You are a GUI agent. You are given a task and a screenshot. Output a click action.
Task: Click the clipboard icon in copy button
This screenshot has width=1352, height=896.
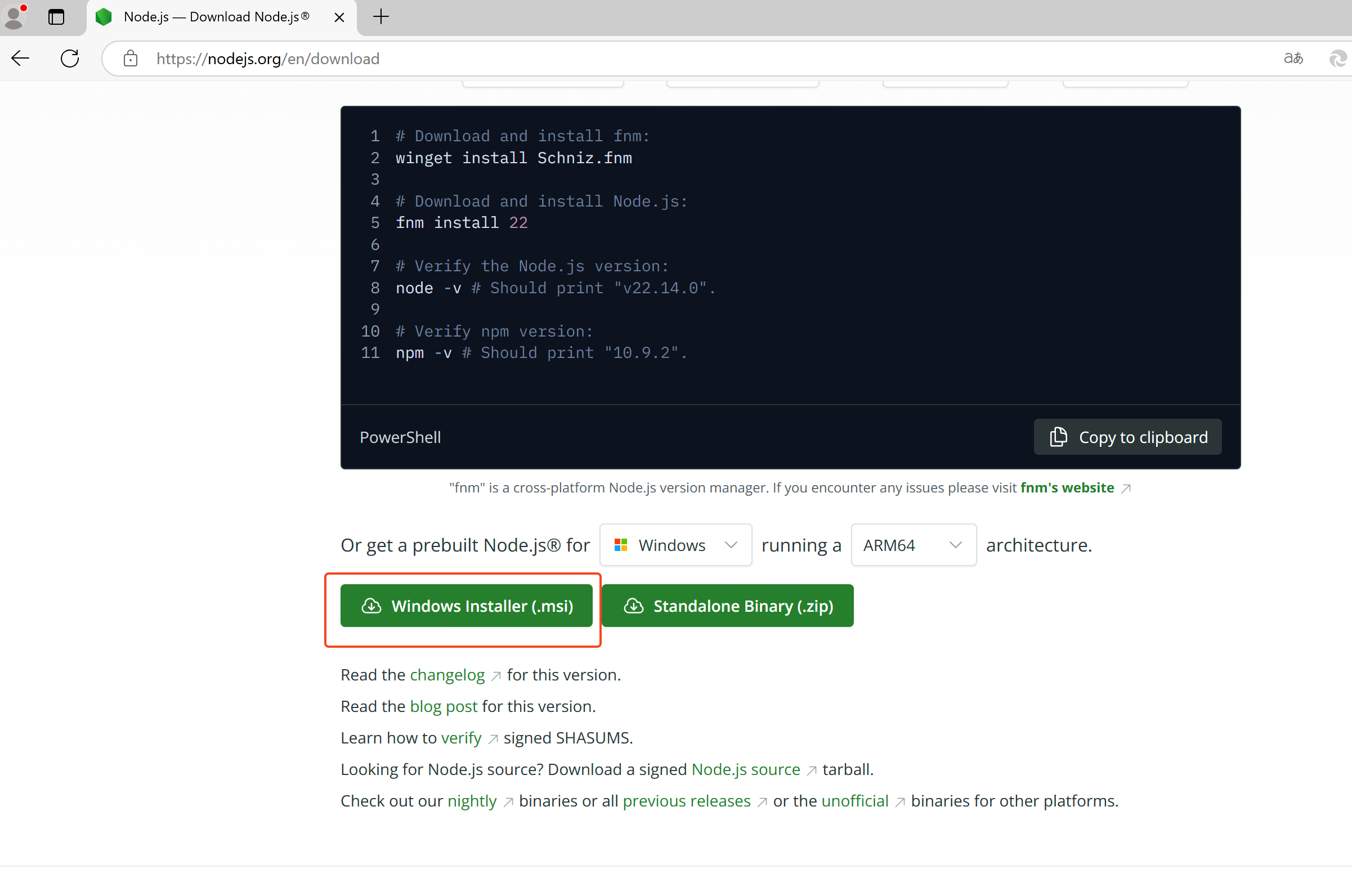(x=1058, y=437)
